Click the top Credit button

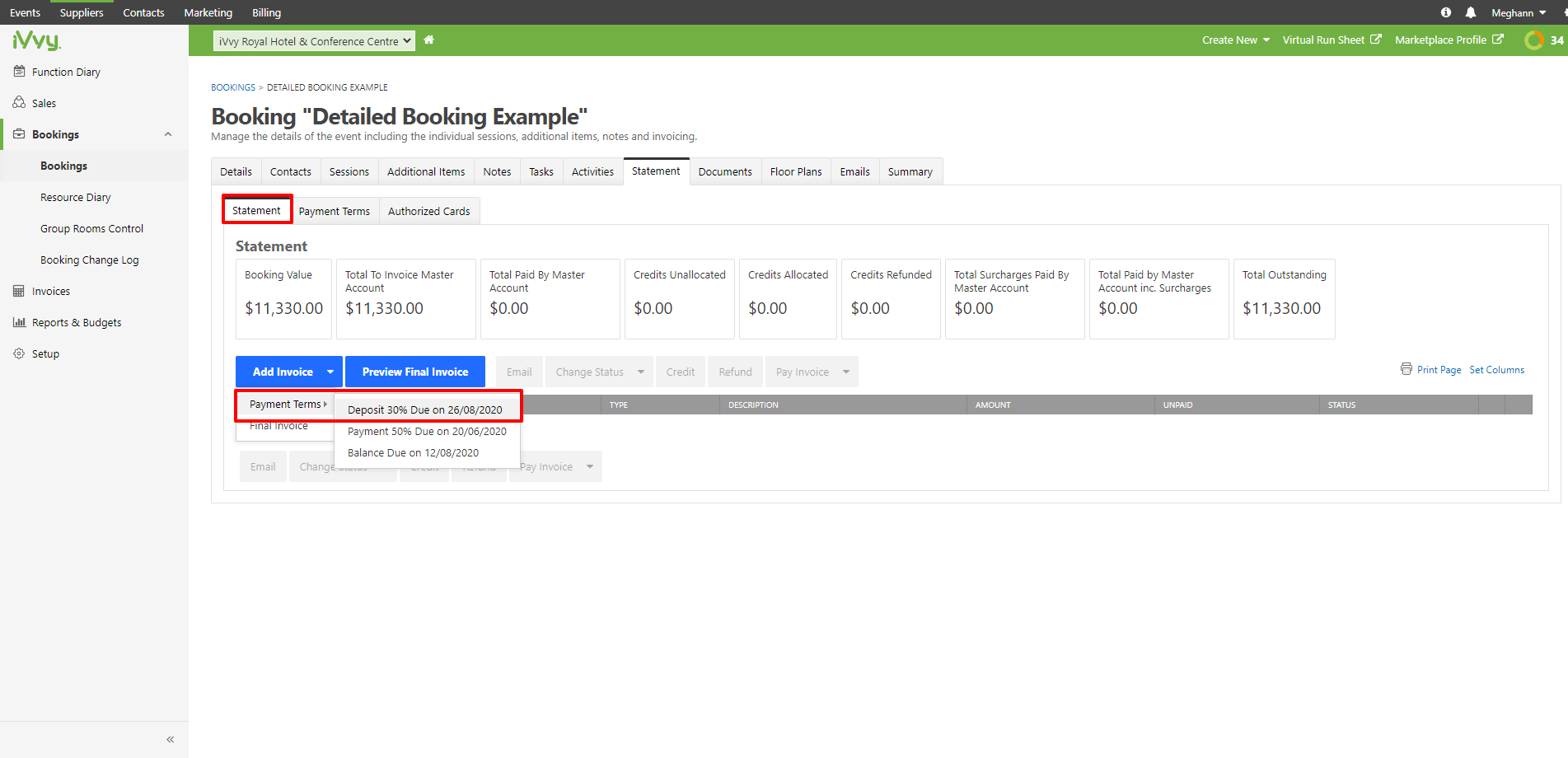(x=681, y=372)
